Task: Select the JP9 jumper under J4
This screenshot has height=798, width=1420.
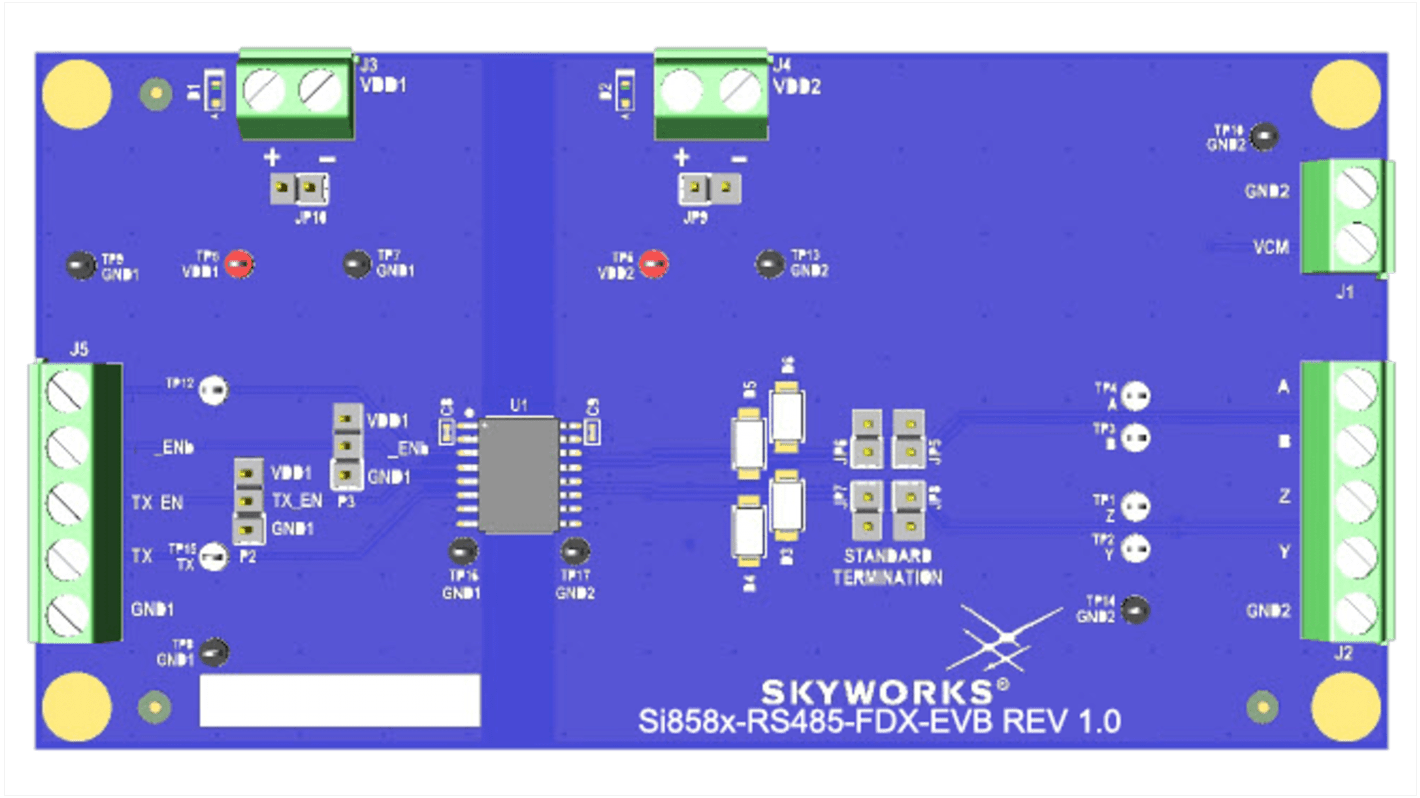Action: click(x=710, y=187)
